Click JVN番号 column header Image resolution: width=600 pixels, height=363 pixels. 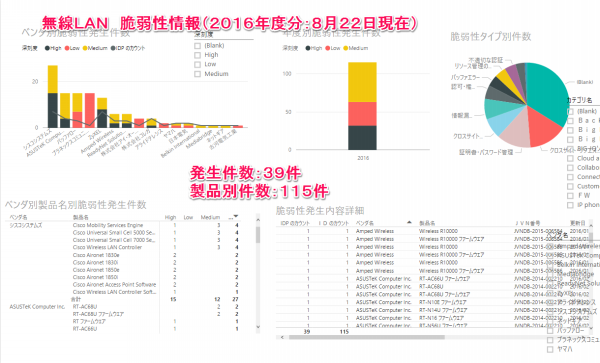(528, 223)
